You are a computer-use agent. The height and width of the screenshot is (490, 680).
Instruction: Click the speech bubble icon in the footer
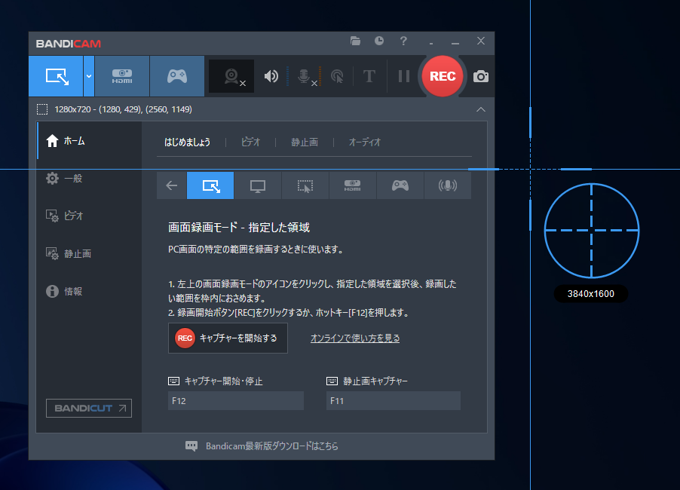pos(191,446)
